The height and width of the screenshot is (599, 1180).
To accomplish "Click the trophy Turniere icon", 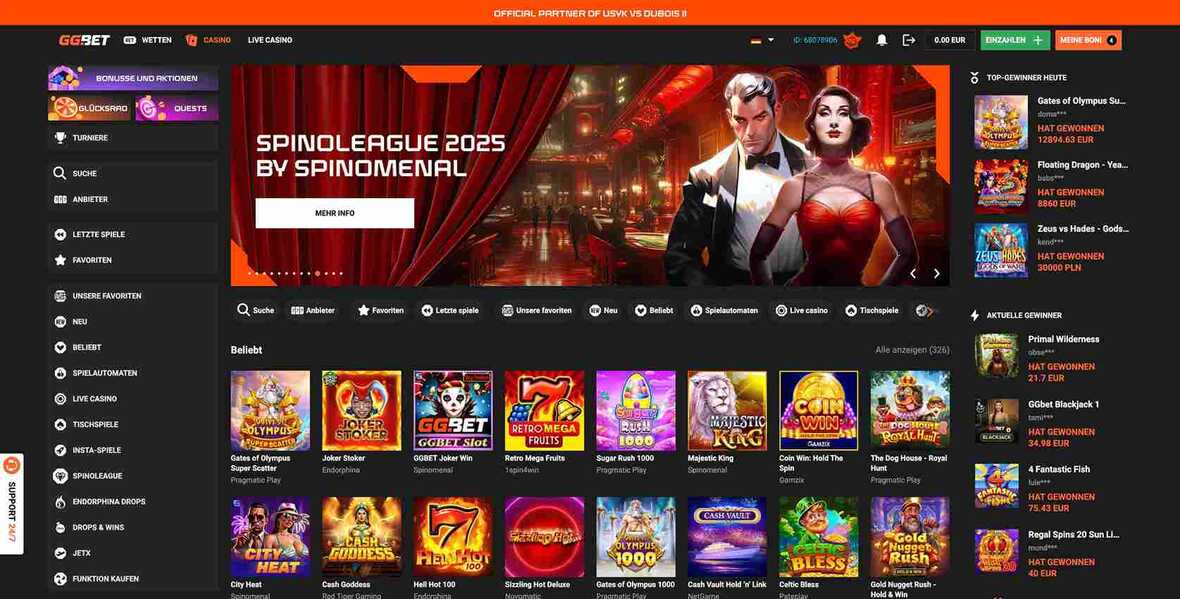I will point(60,138).
